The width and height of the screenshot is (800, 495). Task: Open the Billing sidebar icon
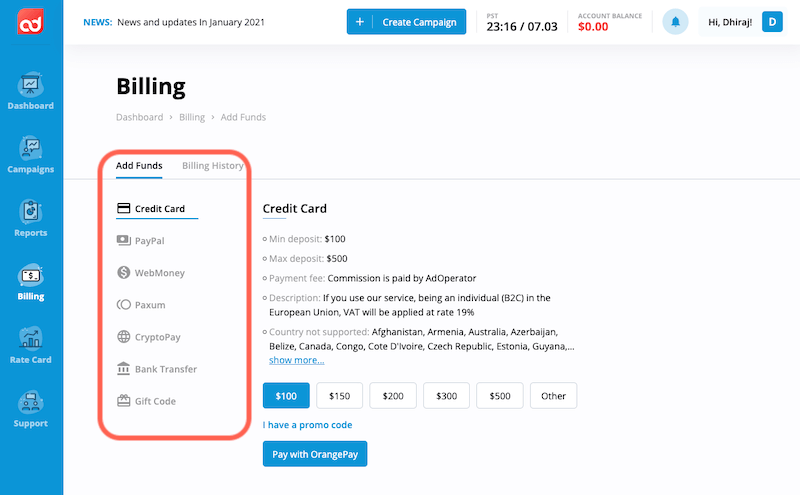31,276
